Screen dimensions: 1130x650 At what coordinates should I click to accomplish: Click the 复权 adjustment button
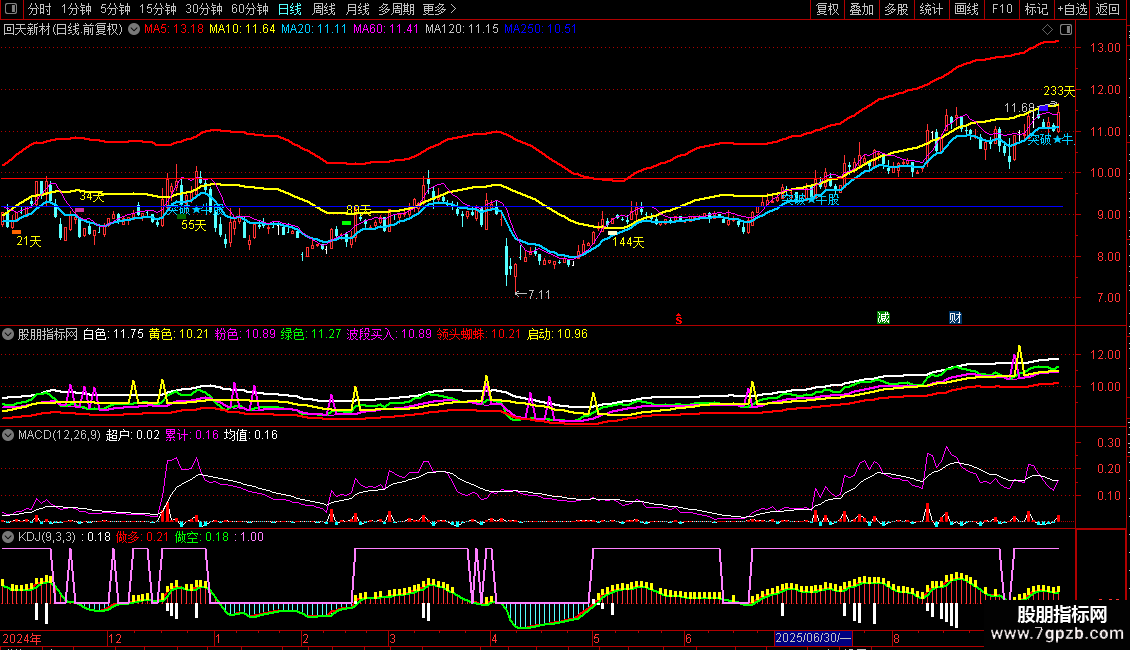pos(827,9)
